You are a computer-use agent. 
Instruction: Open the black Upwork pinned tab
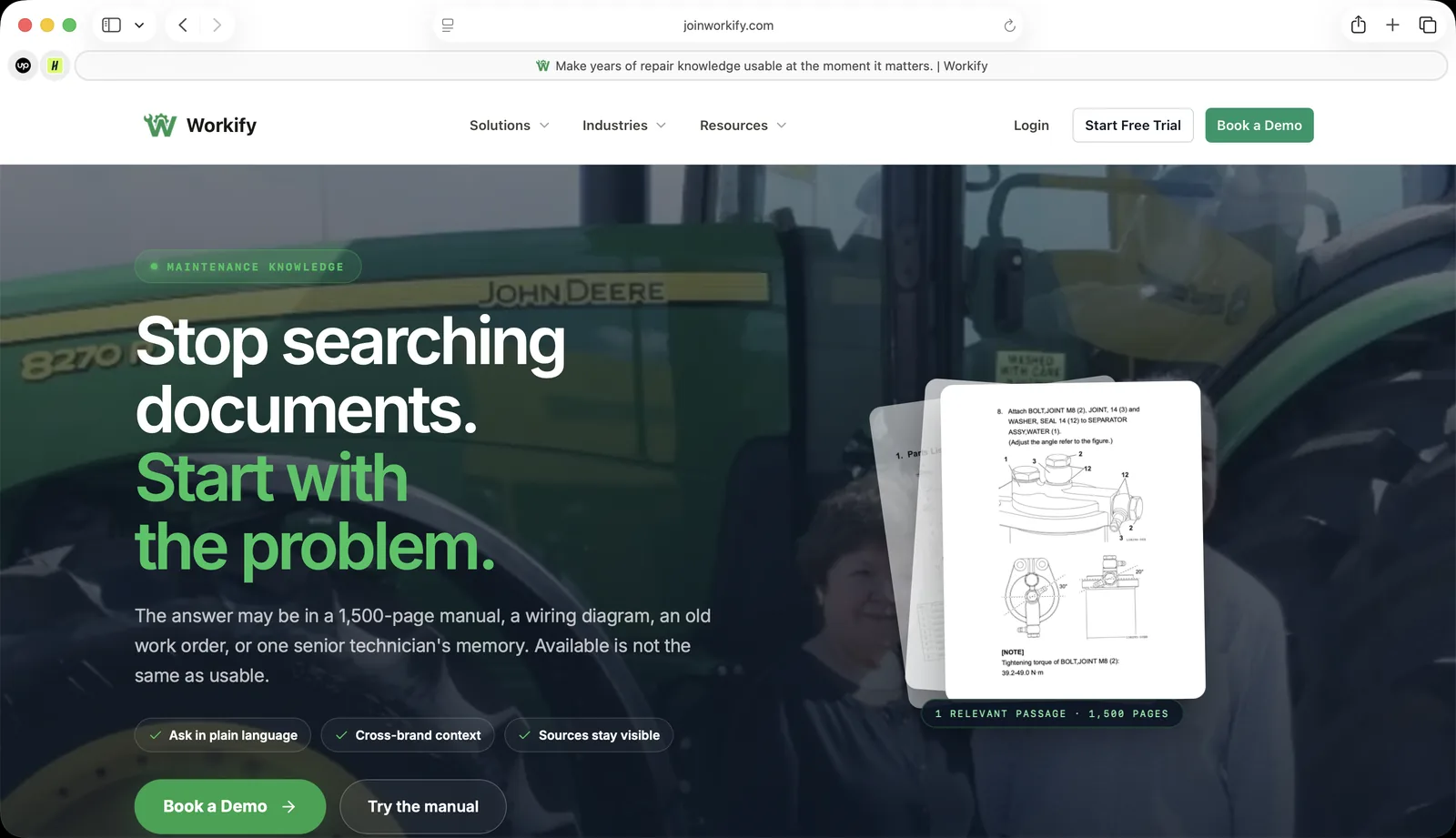click(x=24, y=66)
